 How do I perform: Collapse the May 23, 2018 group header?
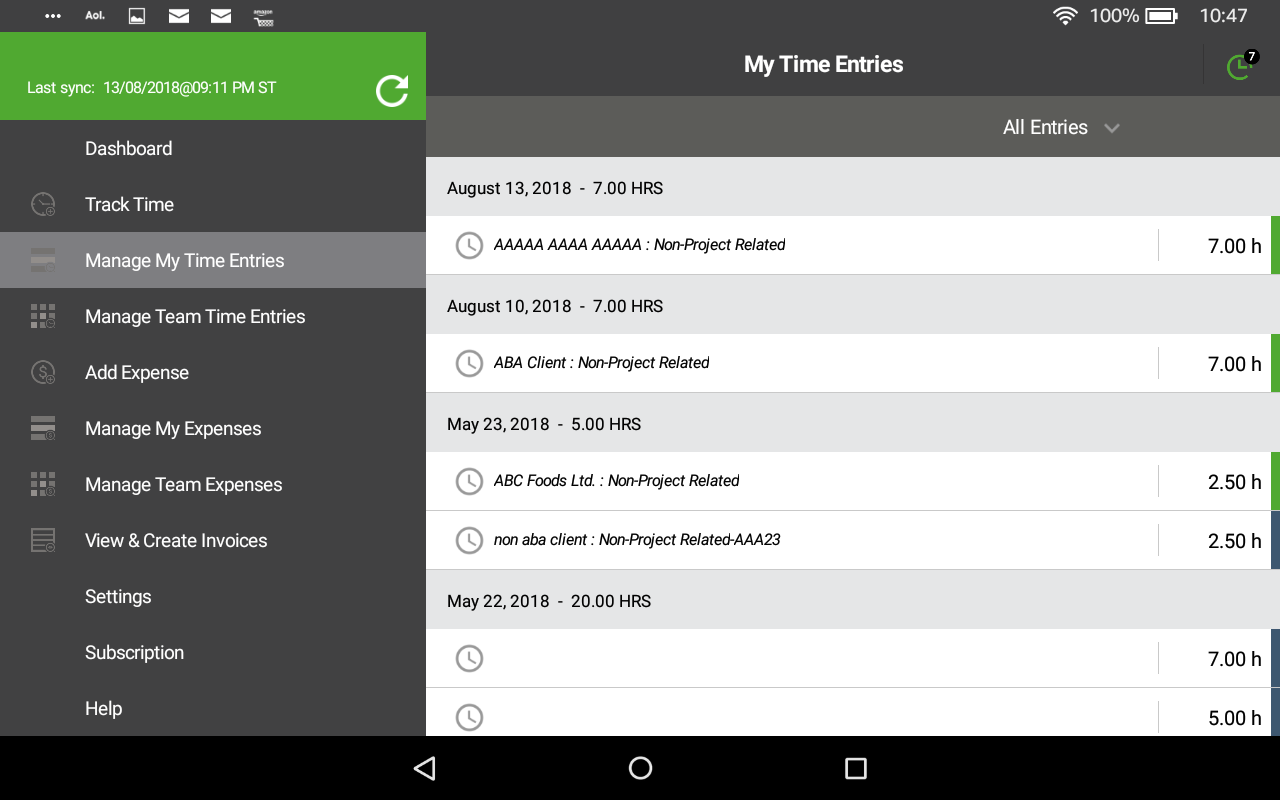coord(850,423)
